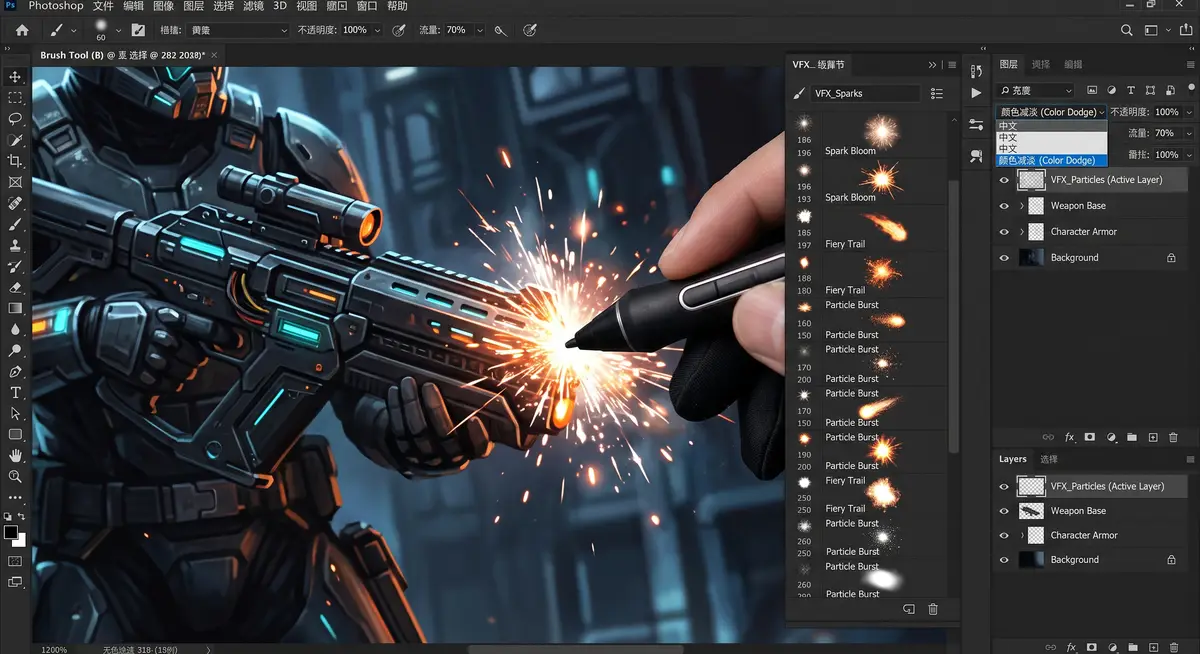Screen dimensions: 1200x654
Task: Select the Clone Stamp tool
Action: tap(15, 245)
